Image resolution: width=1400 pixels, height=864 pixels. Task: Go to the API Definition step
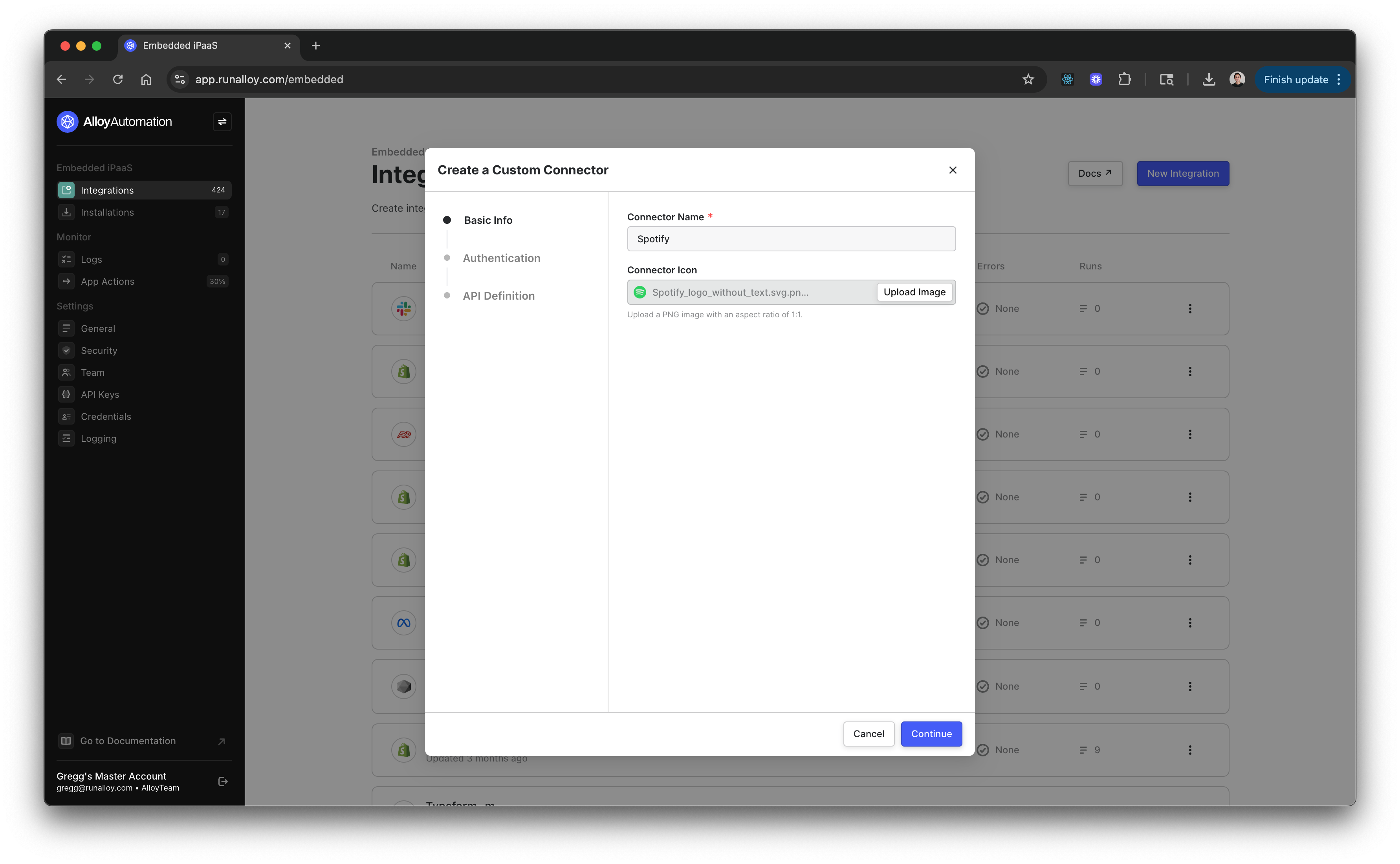(x=498, y=296)
